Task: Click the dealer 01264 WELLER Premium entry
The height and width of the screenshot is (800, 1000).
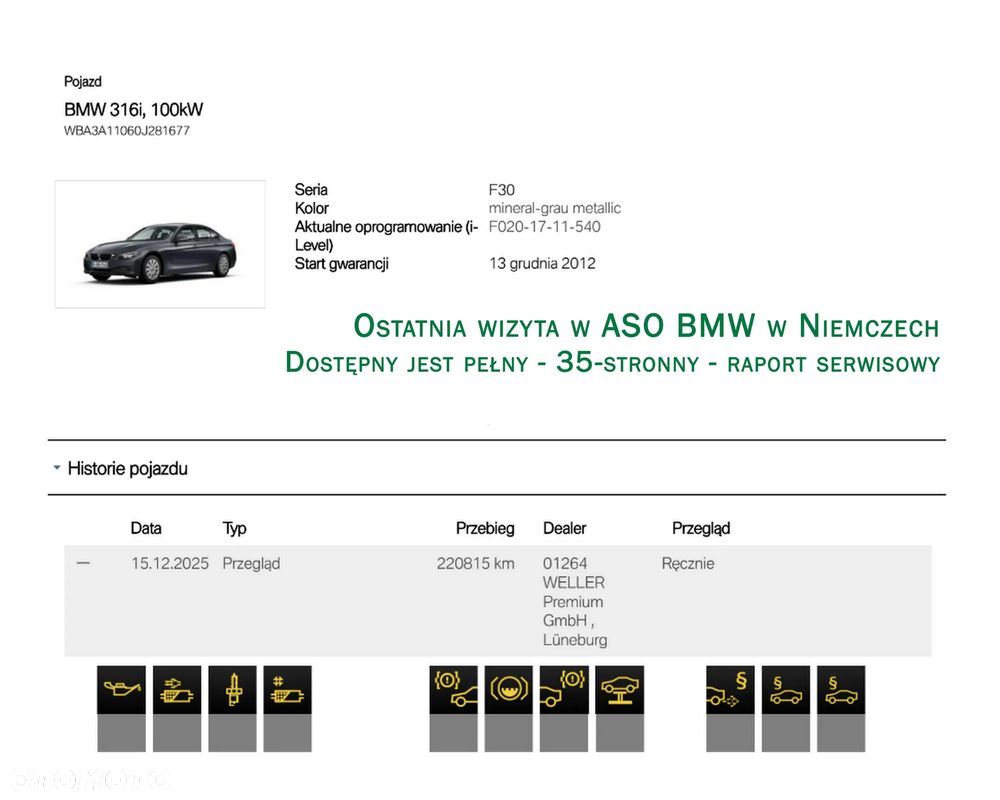Action: coord(575,601)
